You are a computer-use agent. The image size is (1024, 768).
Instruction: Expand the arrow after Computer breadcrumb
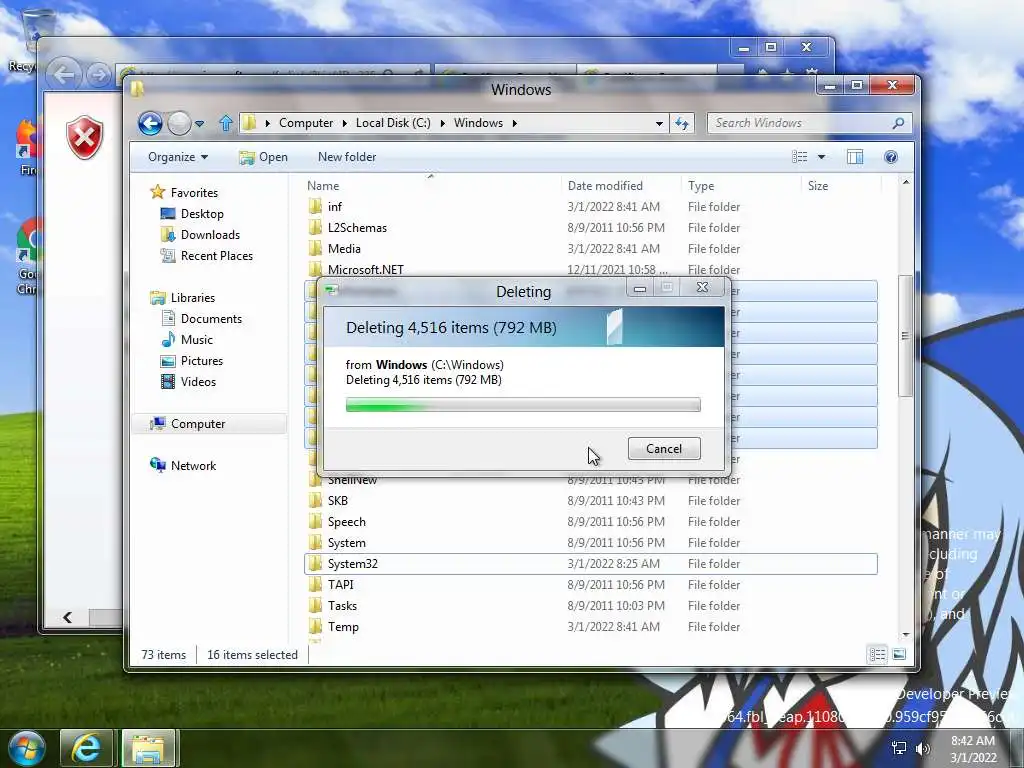[x=345, y=123]
